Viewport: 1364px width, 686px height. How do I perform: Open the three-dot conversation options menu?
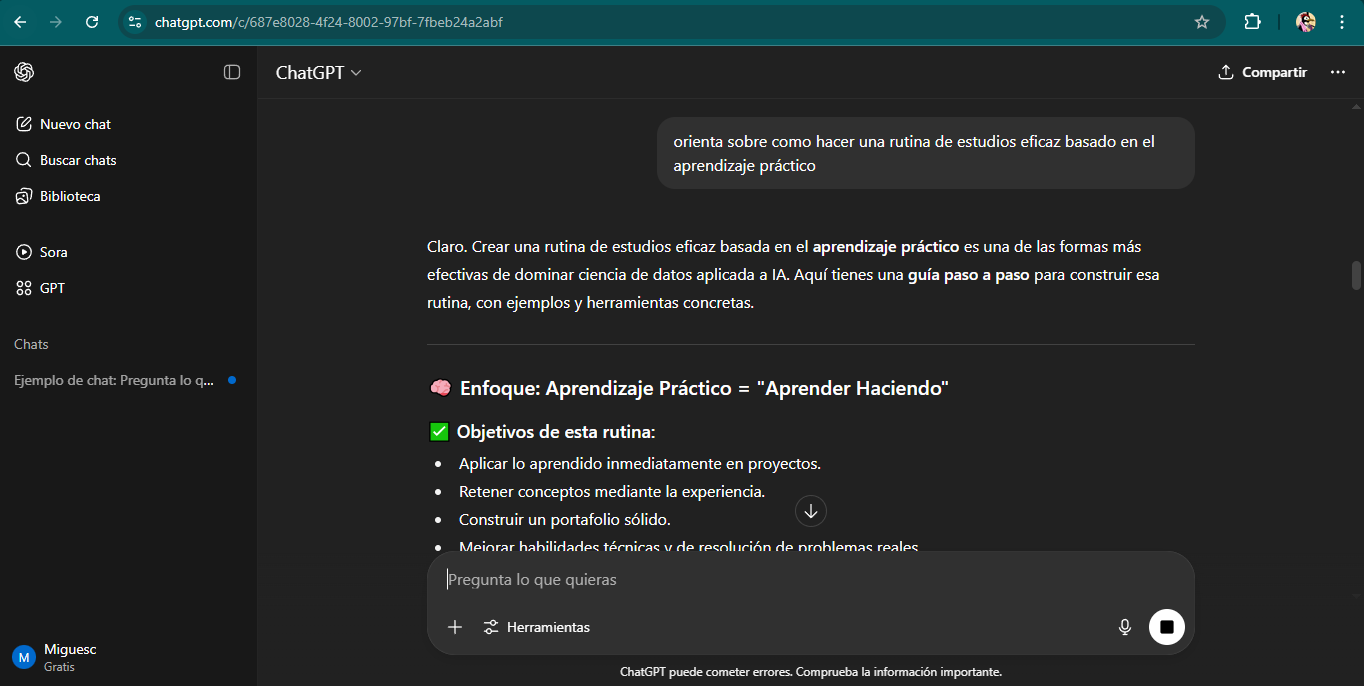[1338, 72]
